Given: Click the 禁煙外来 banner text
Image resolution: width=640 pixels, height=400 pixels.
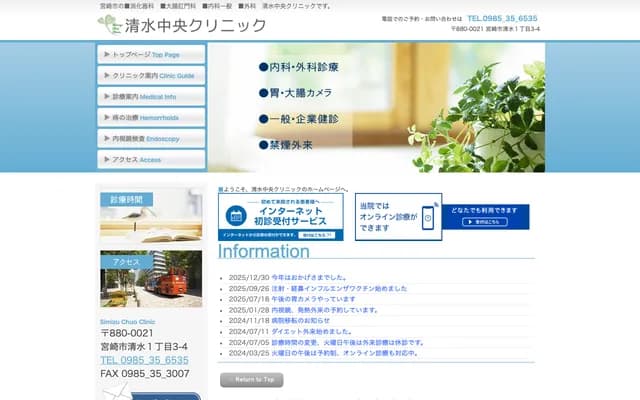Looking at the screenshot, I should tap(286, 145).
